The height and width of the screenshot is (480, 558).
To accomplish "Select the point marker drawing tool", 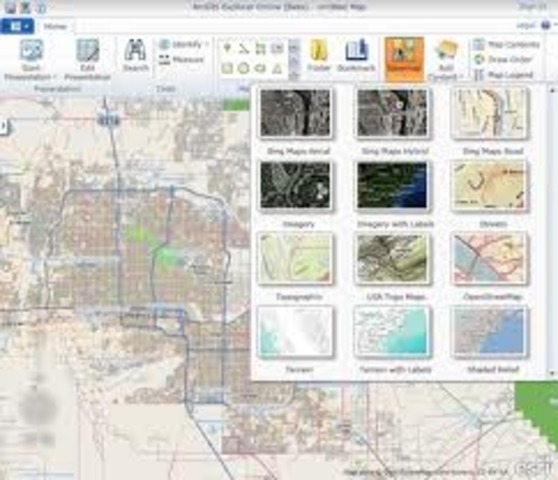I will click(x=227, y=48).
